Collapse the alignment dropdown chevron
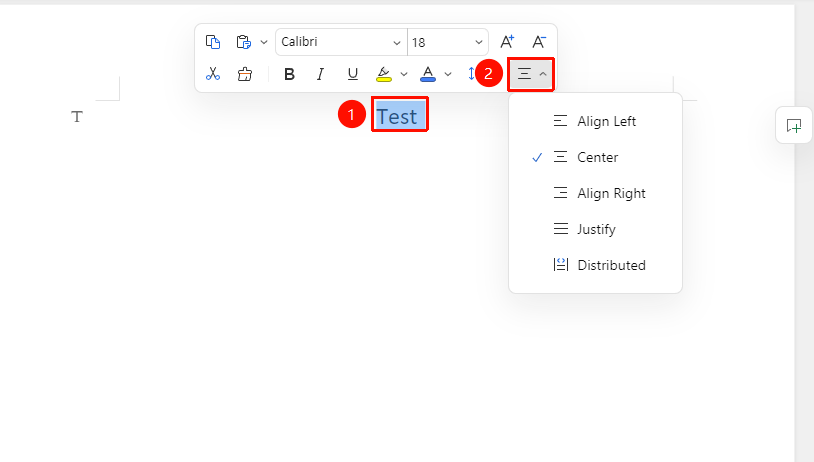The image size is (814, 462). coord(543,74)
